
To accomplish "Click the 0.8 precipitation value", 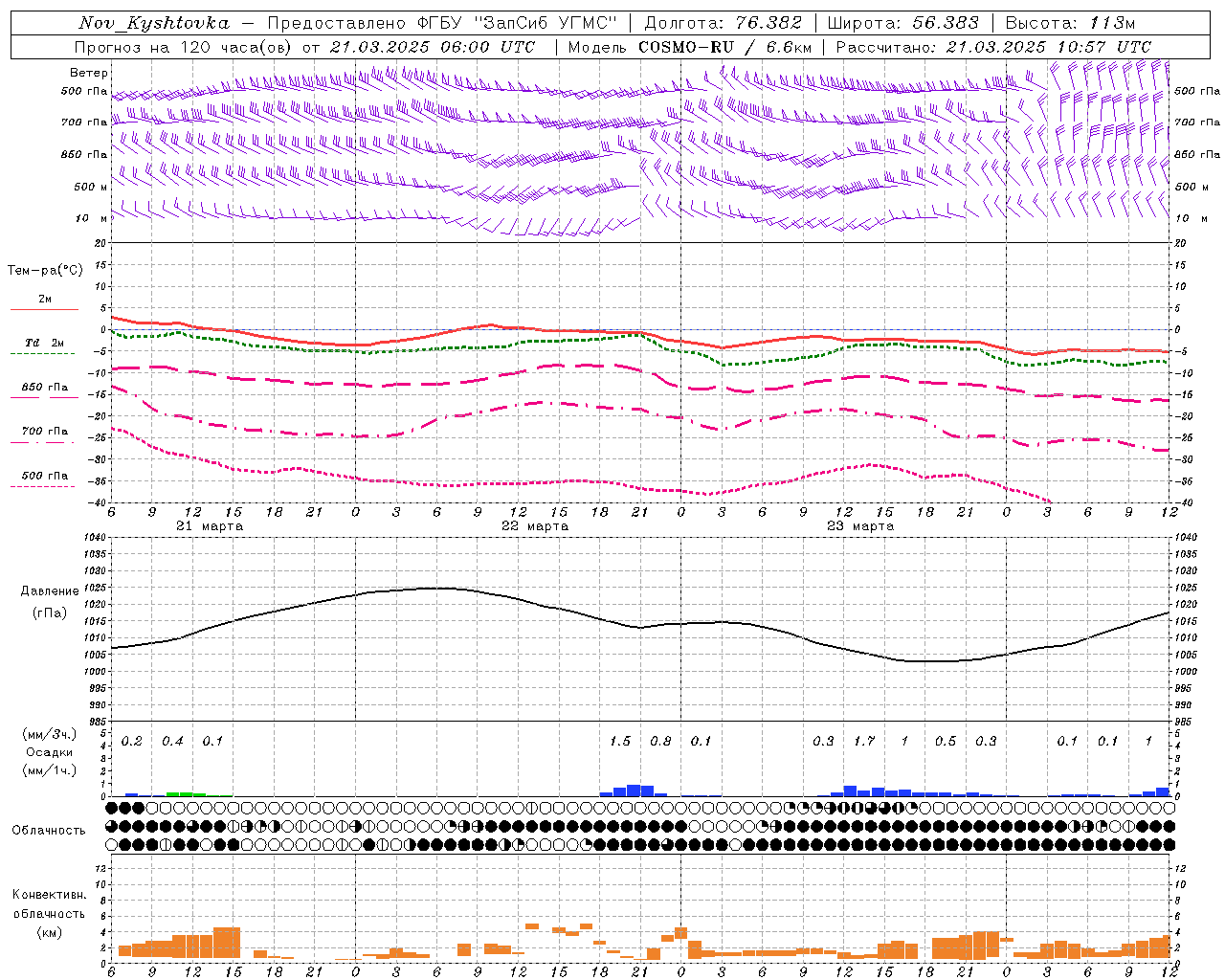I will [660, 742].
